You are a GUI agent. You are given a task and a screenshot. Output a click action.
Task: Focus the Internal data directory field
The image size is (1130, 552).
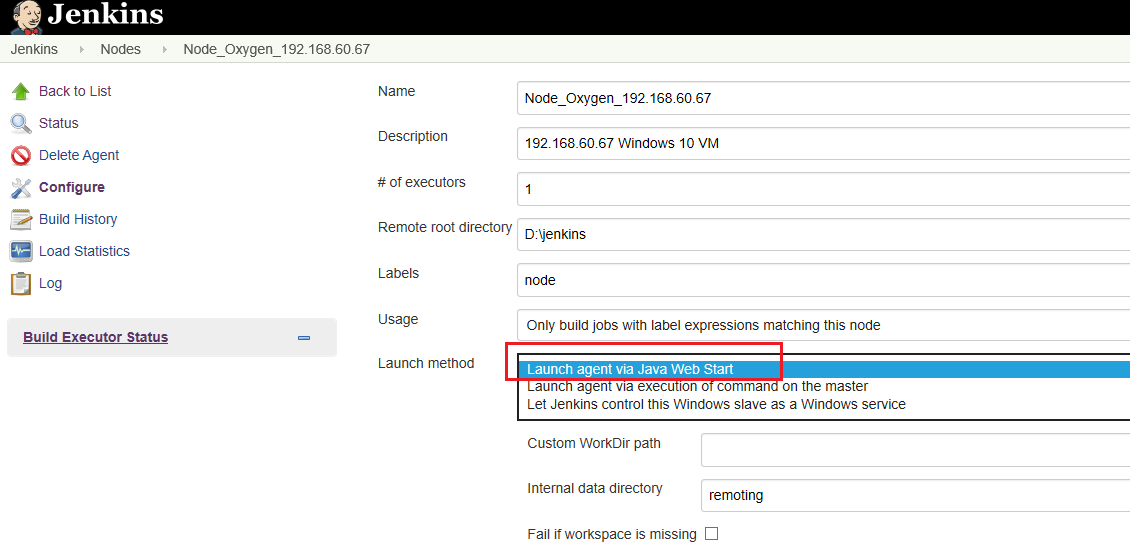pos(915,495)
